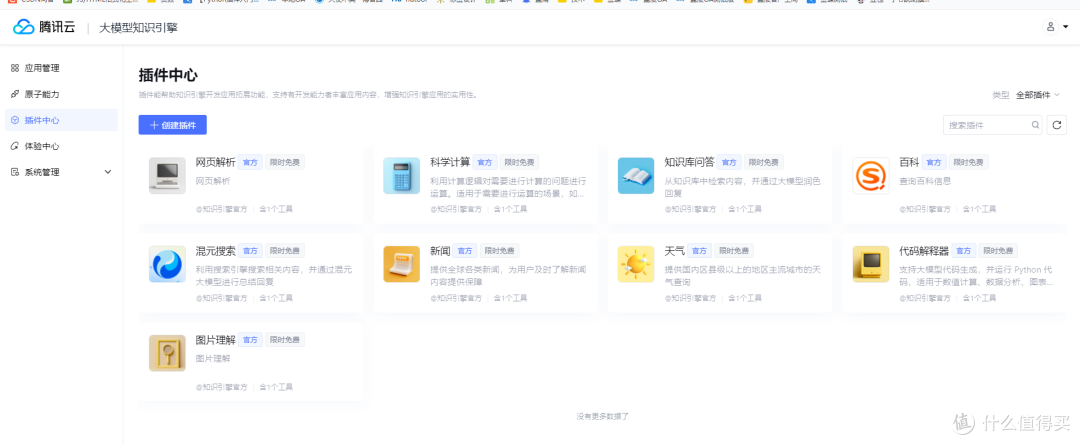The width and height of the screenshot is (1080, 445).
Task: Click the 天气 plugin title
Action: coord(674,251)
